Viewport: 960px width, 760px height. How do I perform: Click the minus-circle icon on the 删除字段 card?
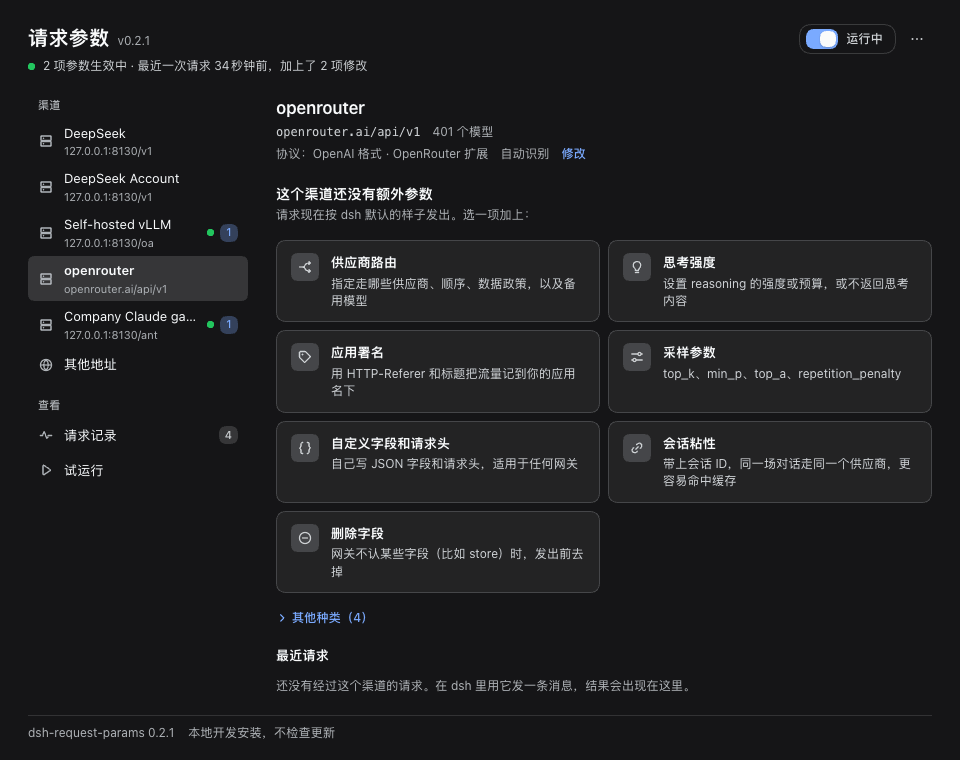tap(305, 538)
